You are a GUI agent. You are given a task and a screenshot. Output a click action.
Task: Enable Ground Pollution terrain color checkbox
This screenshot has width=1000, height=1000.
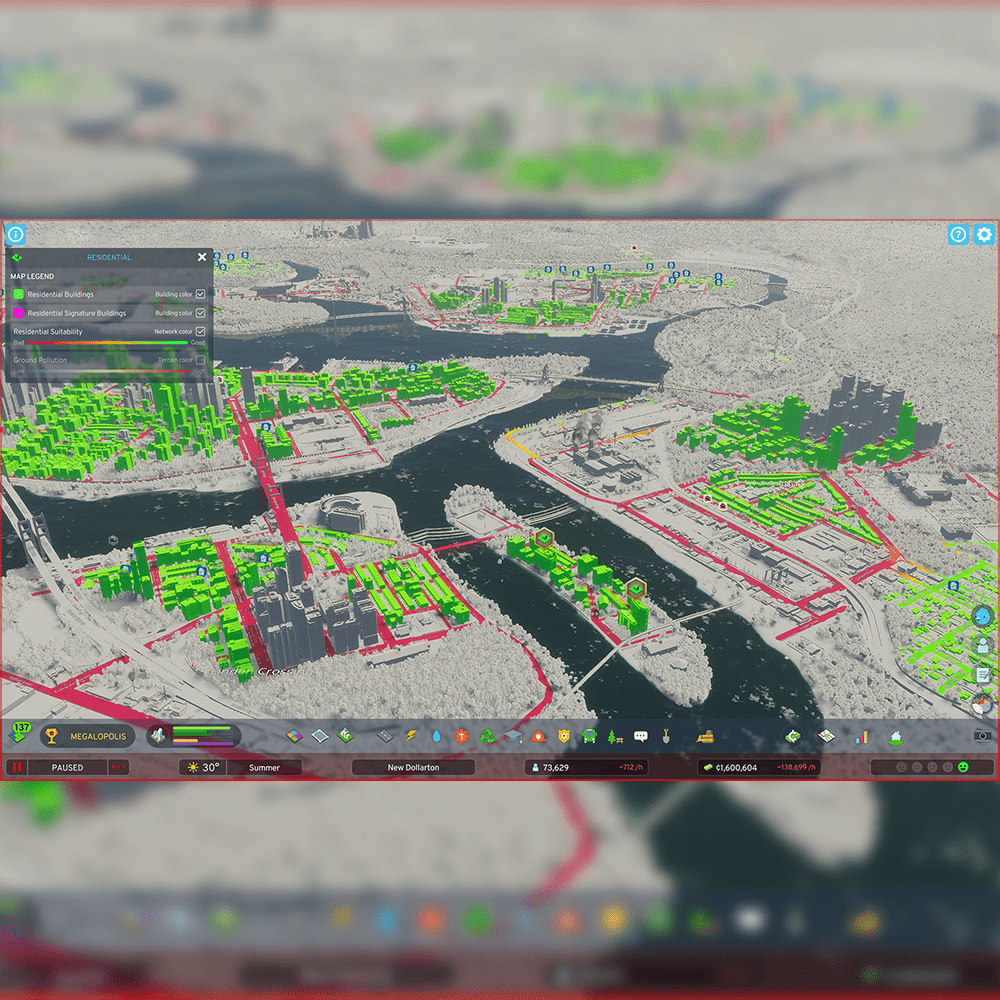coord(201,360)
